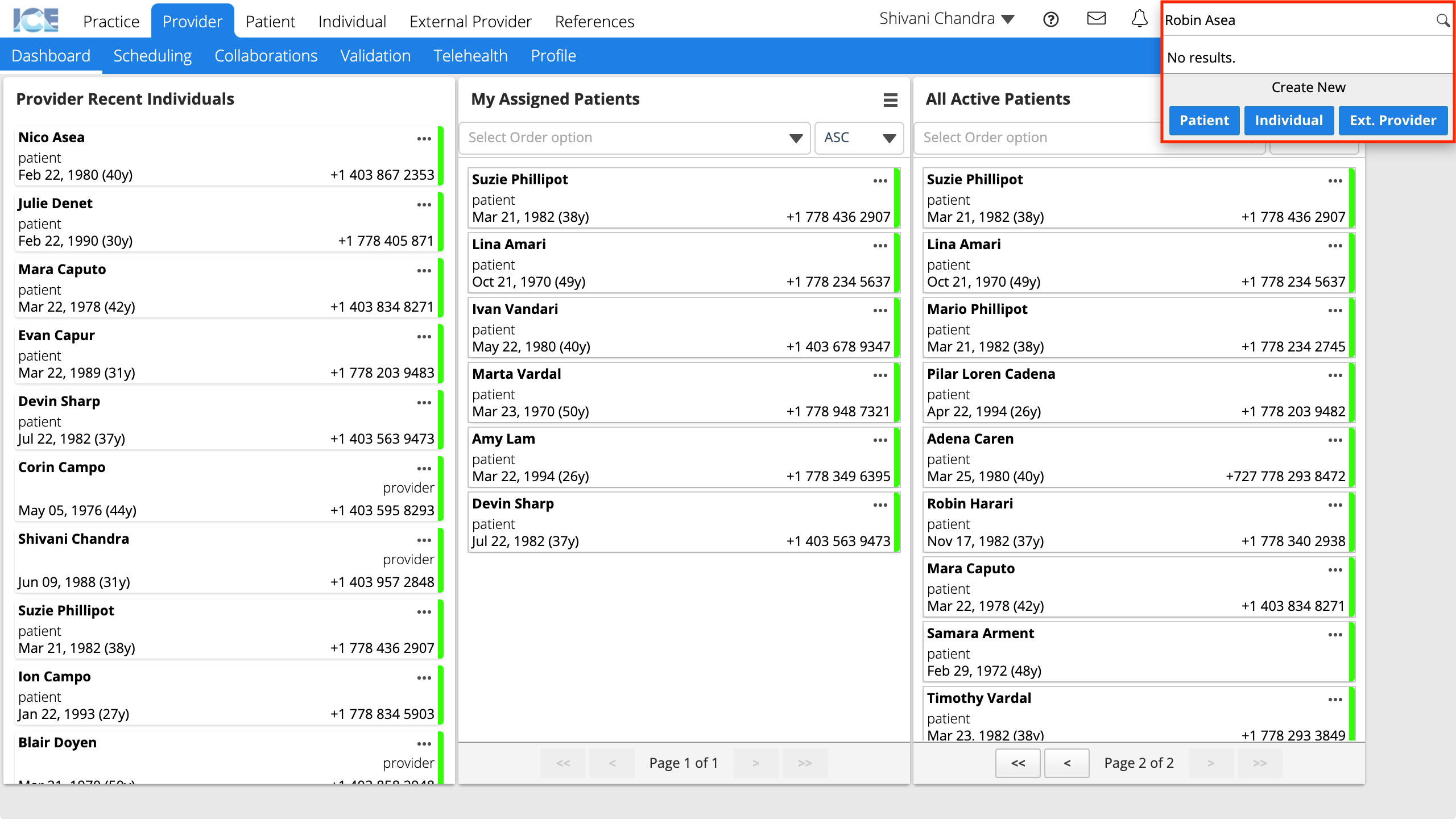The width and height of the screenshot is (1456, 819).
Task: Click the ICE logo
Action: tap(36, 20)
